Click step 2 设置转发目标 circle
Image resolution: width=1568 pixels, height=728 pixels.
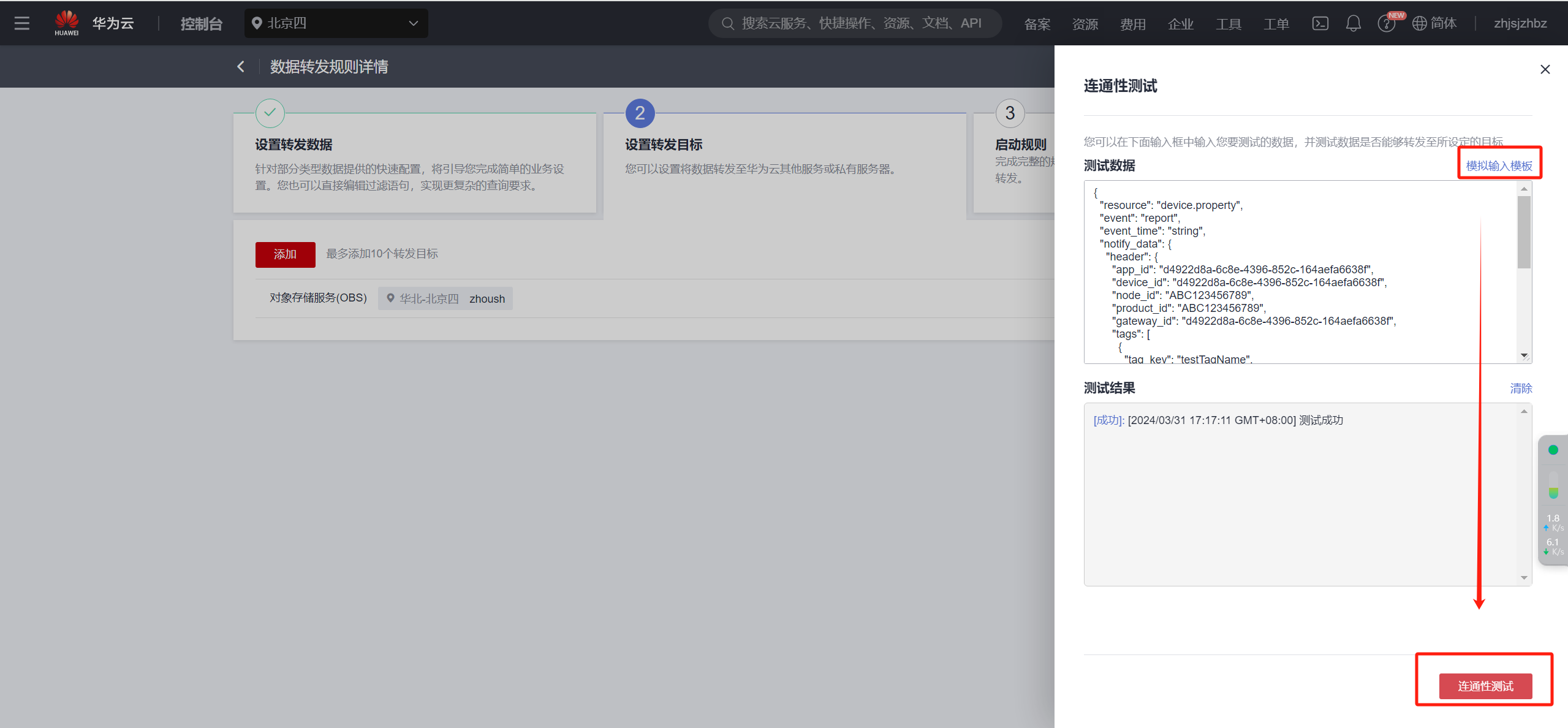coord(640,113)
